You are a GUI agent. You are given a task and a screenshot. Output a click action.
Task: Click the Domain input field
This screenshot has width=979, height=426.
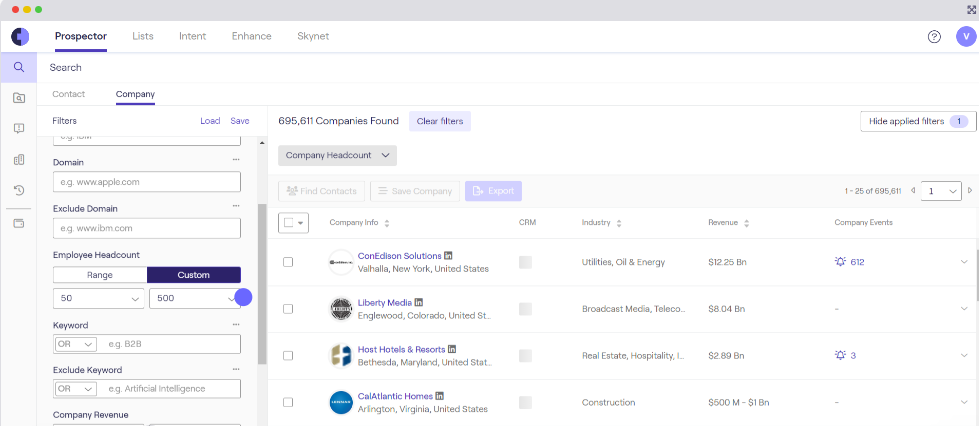pyautogui.click(x=147, y=182)
